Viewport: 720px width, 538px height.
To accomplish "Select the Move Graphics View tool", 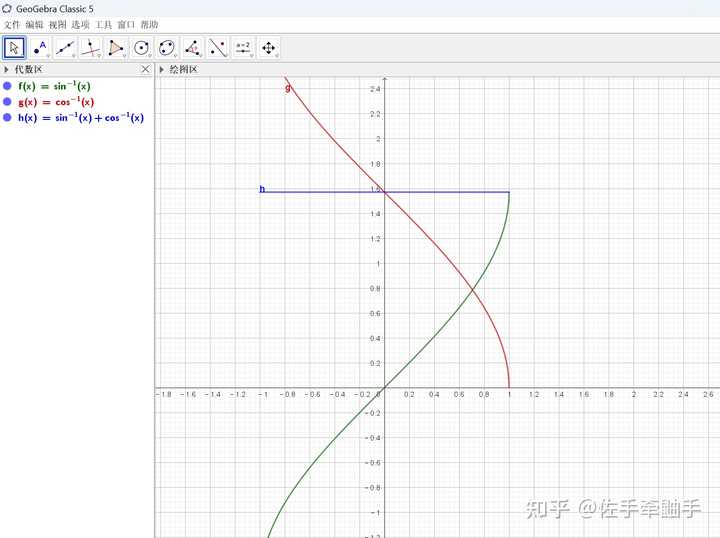I will [x=269, y=48].
